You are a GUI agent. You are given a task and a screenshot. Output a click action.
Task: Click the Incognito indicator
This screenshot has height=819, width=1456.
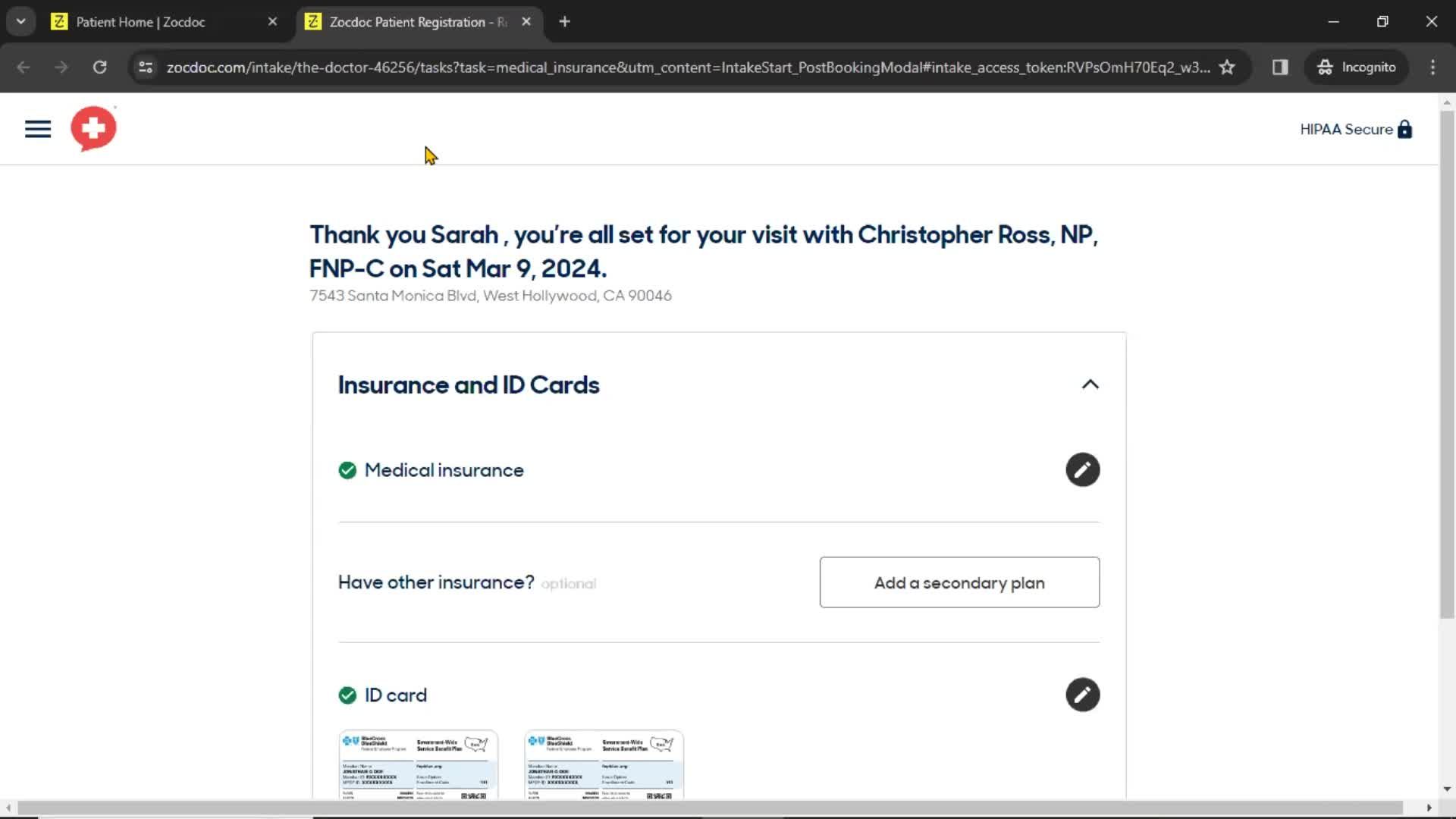click(1356, 67)
